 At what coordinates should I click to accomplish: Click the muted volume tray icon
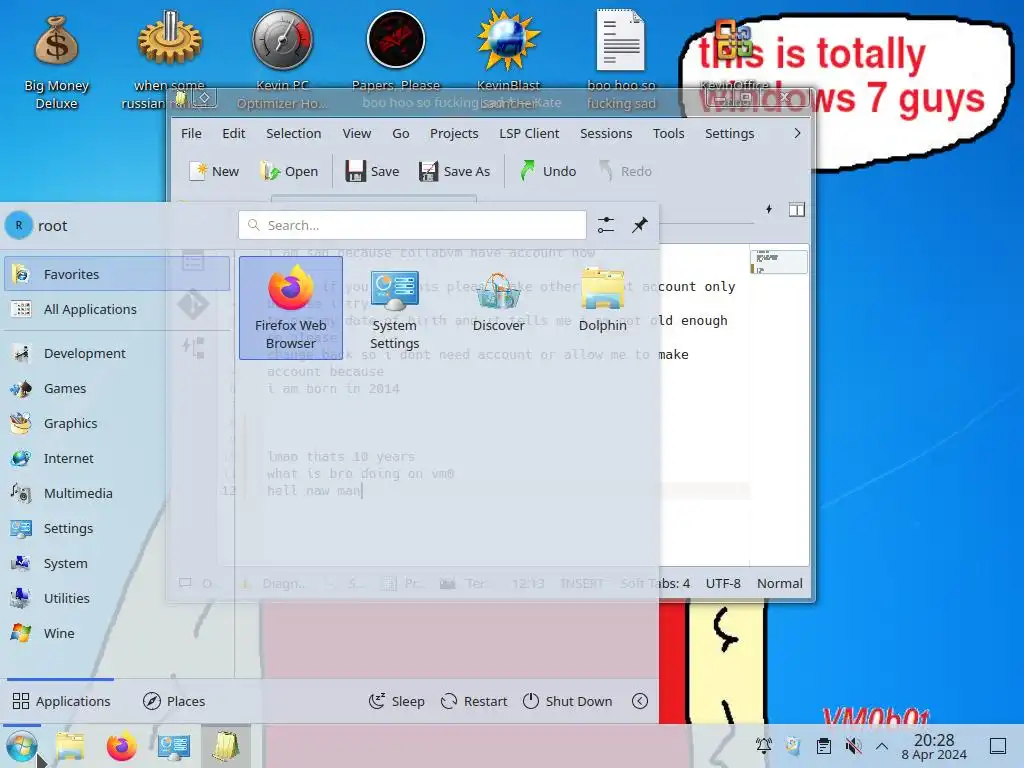tap(853, 746)
